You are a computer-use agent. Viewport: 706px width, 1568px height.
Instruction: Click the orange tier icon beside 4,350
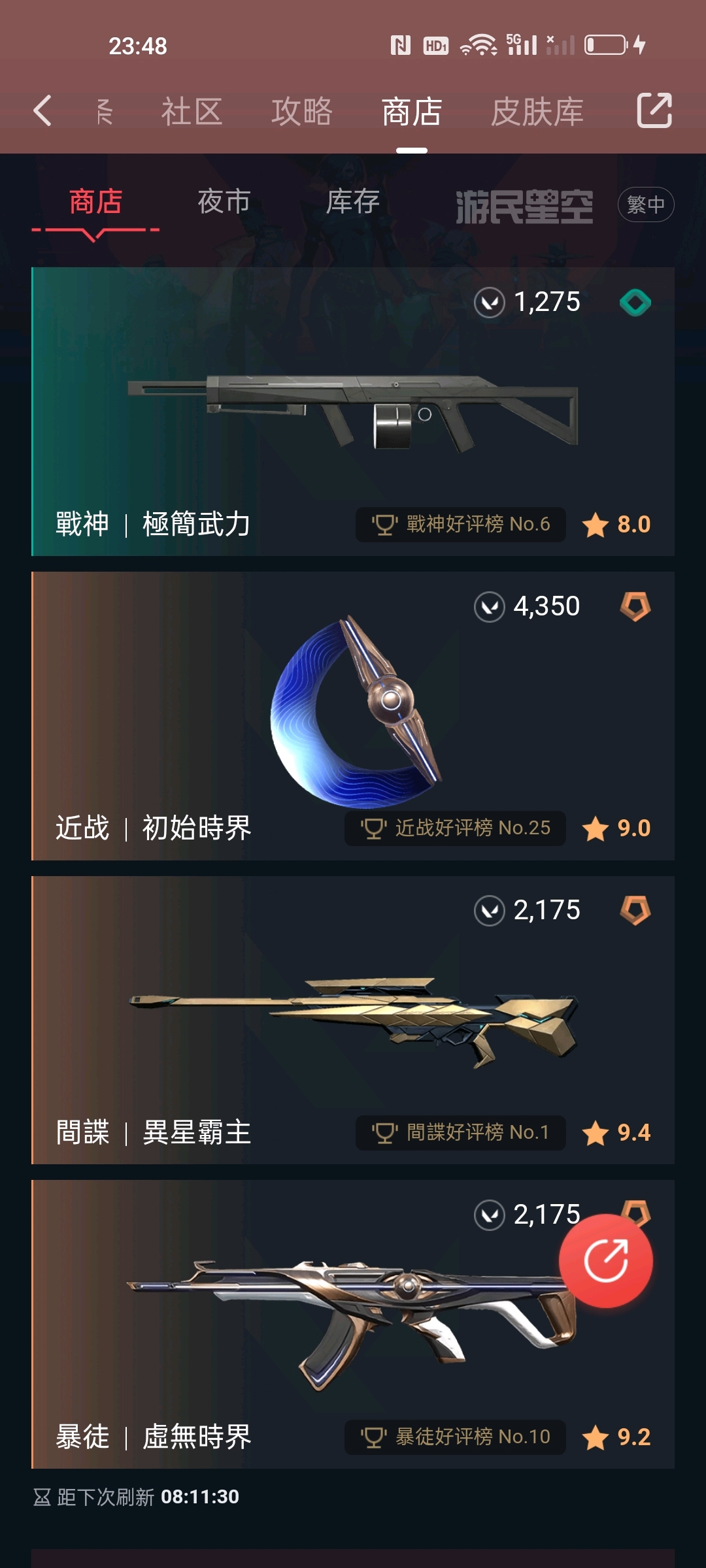(x=635, y=606)
